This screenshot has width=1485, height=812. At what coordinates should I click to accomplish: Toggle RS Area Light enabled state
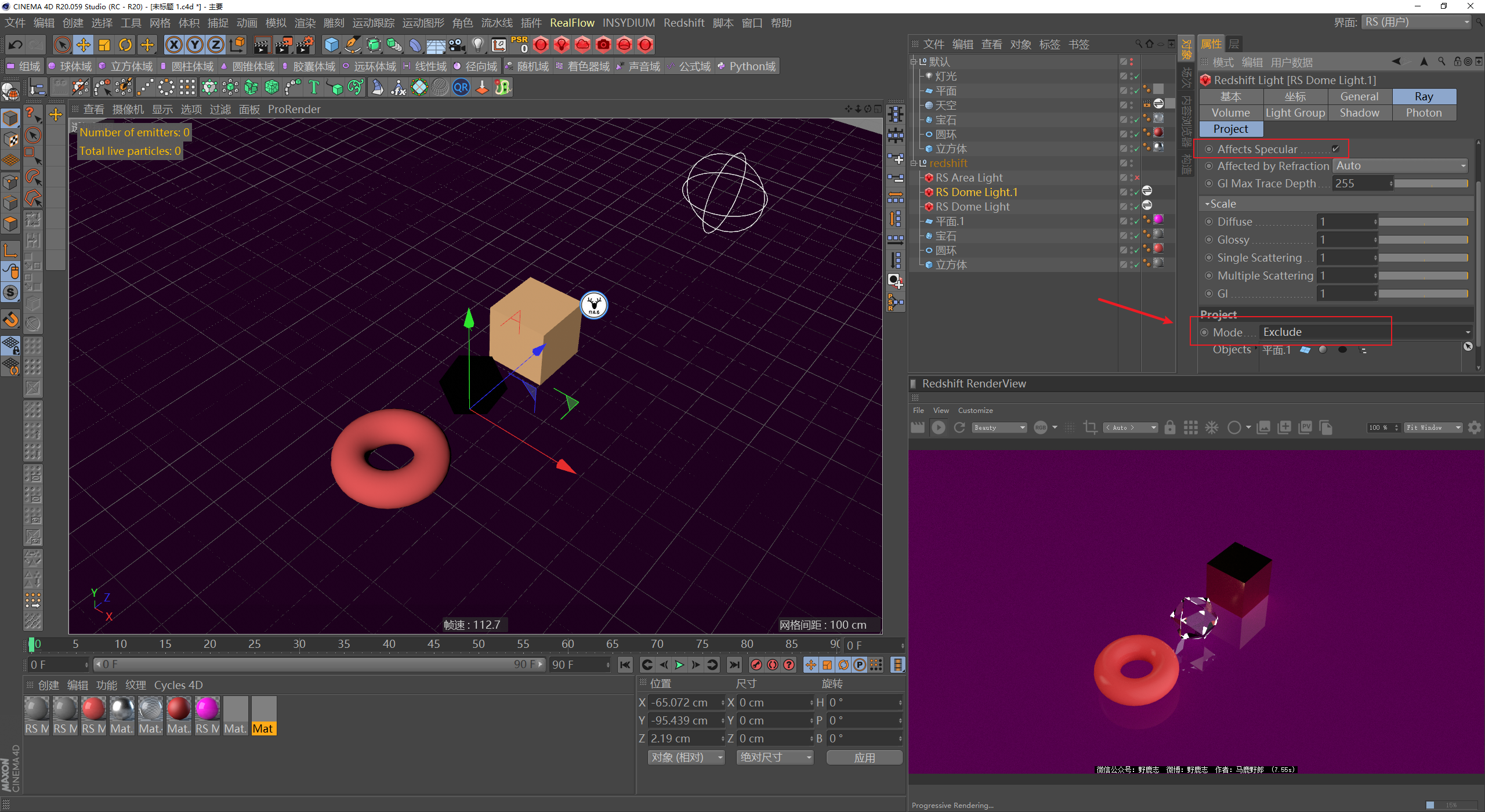coord(1136,177)
